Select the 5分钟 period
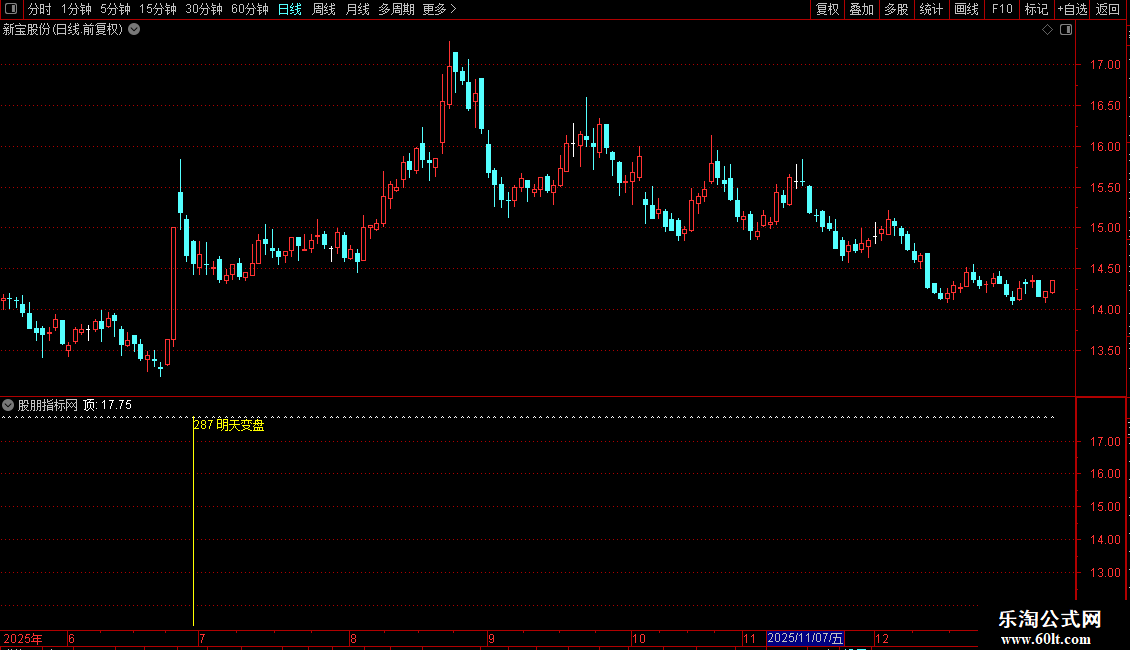The image size is (1130, 650). pyautogui.click(x=115, y=9)
